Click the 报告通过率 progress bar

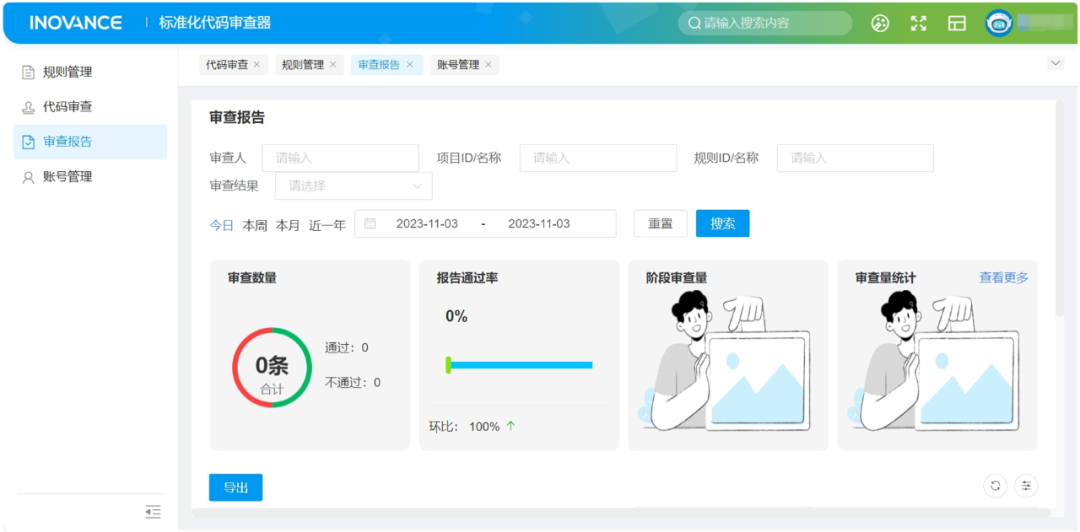[519, 365]
